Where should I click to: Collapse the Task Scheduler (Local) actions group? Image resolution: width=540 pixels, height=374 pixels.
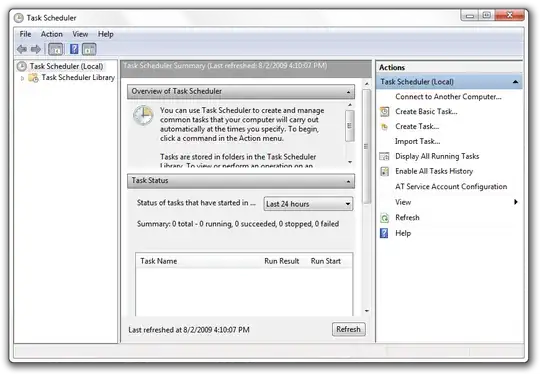(x=515, y=82)
